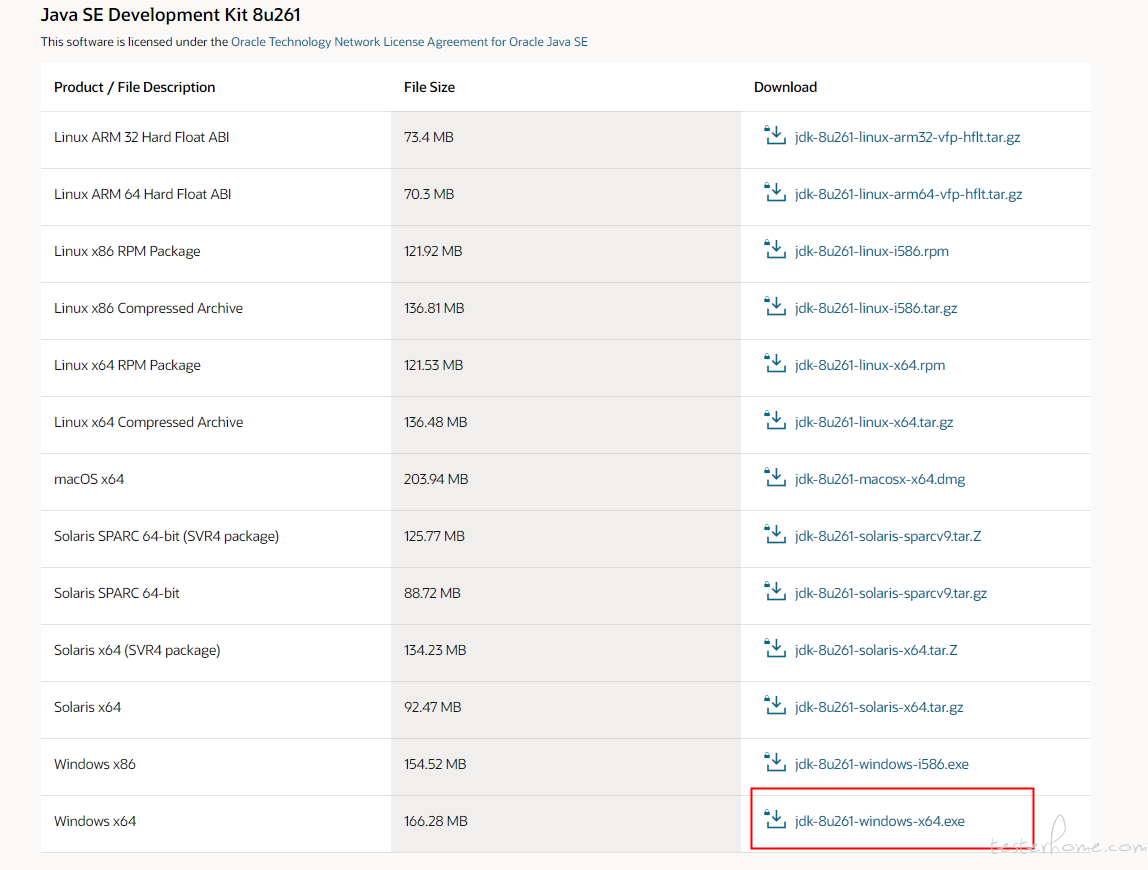Screen dimensions: 1148x870
Task: Download jdk-8u261-solaris-x64.tar.Z file link
Action: (x=876, y=650)
